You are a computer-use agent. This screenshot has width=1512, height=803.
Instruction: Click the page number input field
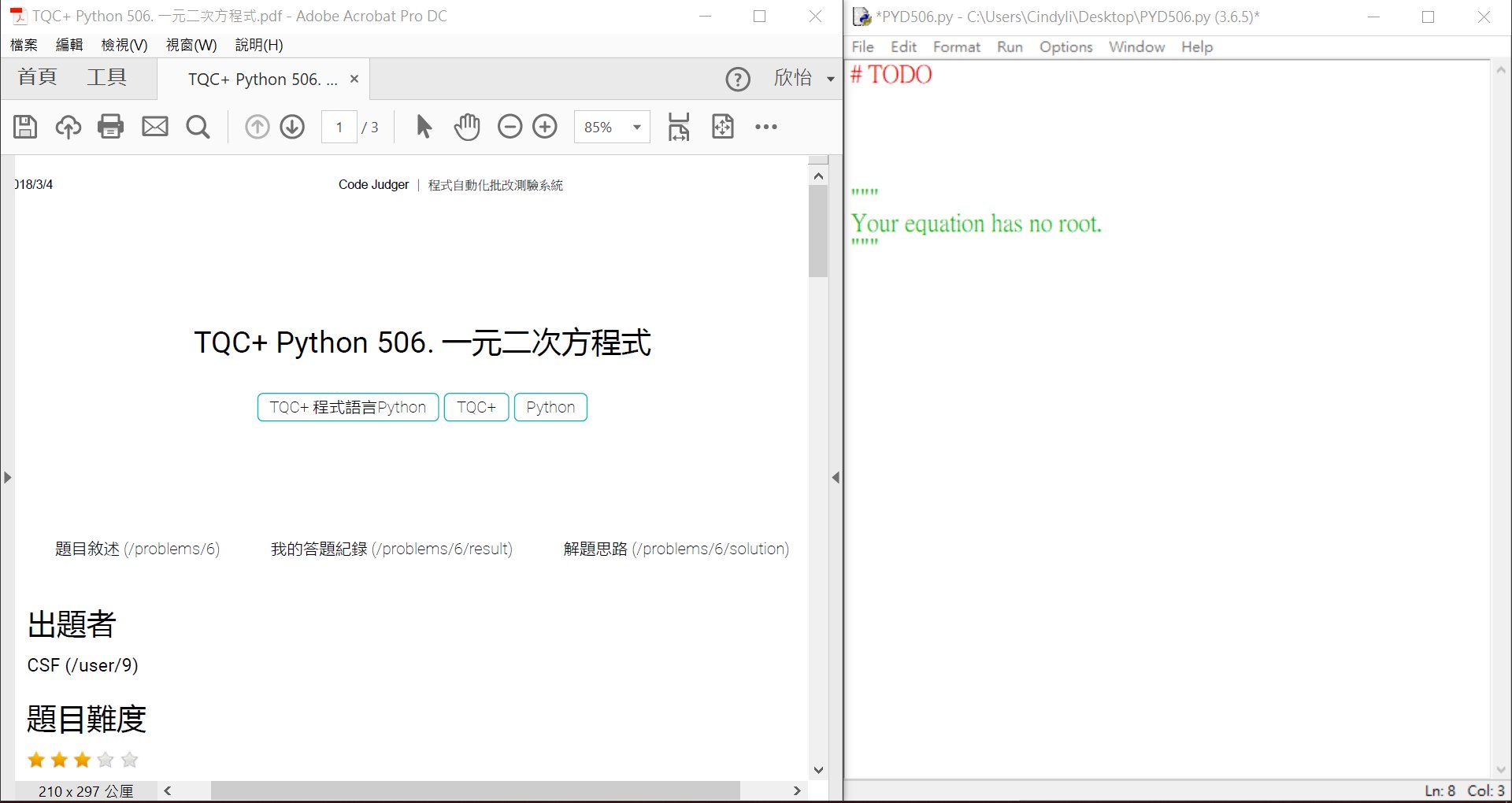pos(339,127)
